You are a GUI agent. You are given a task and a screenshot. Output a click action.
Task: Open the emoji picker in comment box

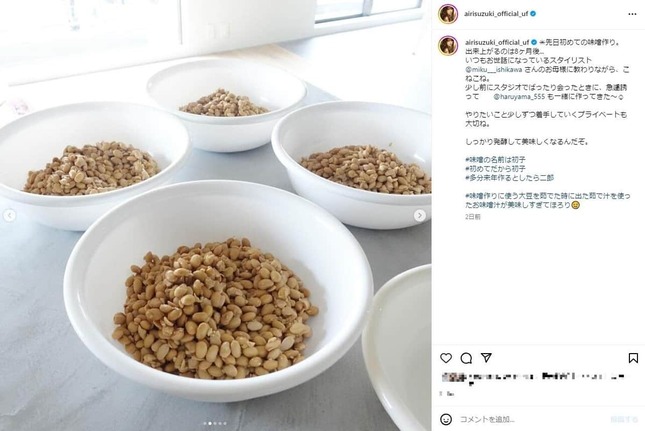(446, 419)
